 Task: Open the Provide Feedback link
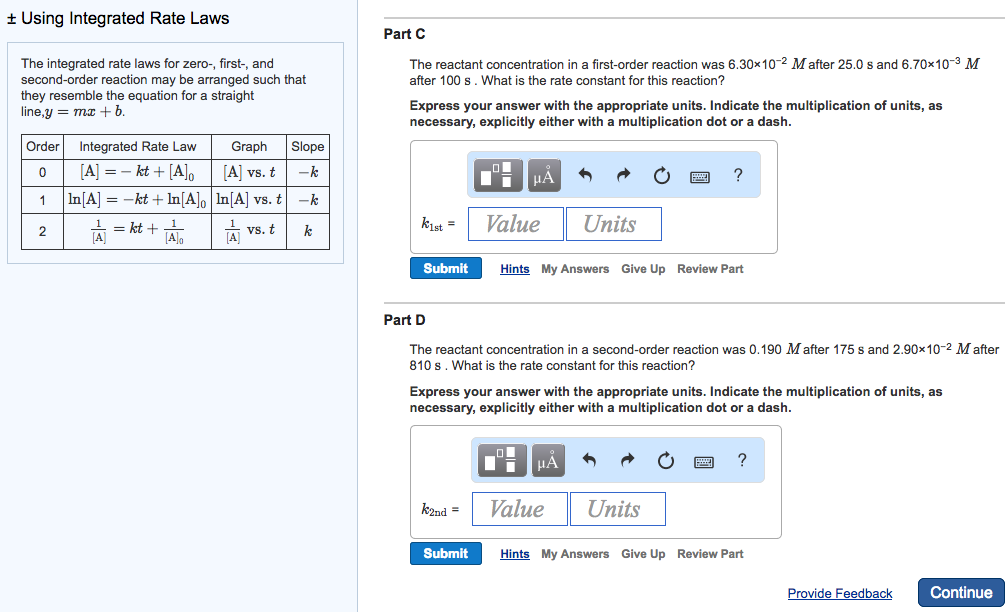pos(839,593)
